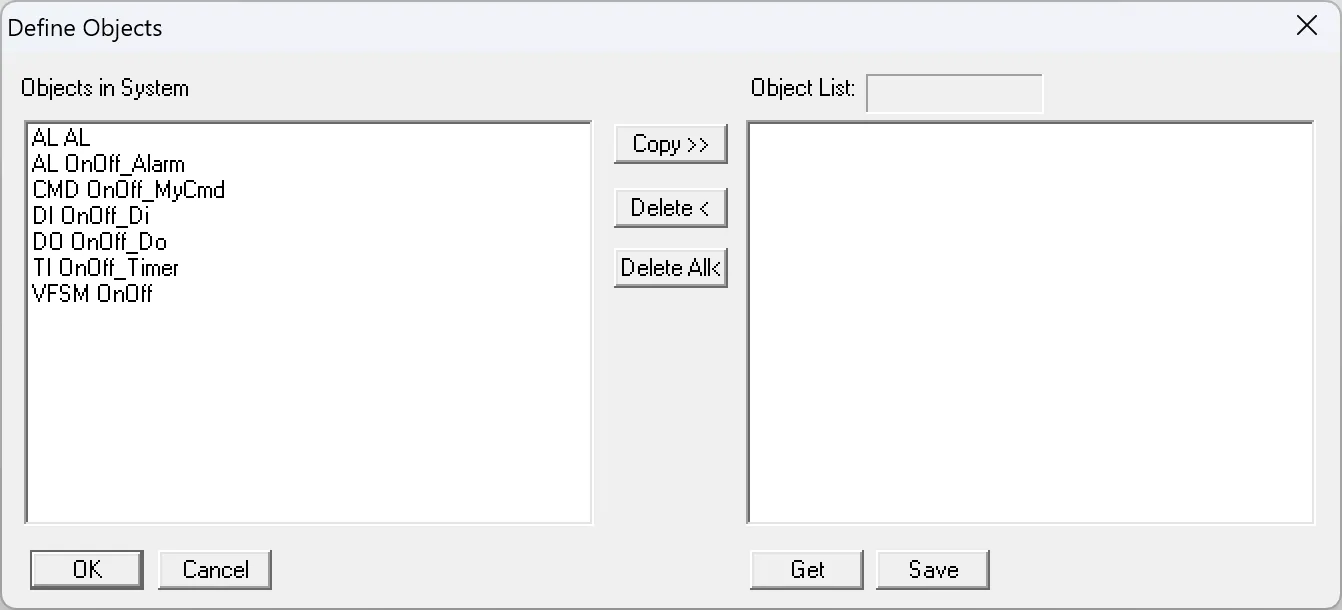The image size is (1342, 610).
Task: Click the Define Objects title bar
Action: pyautogui.click(x=600, y=27)
